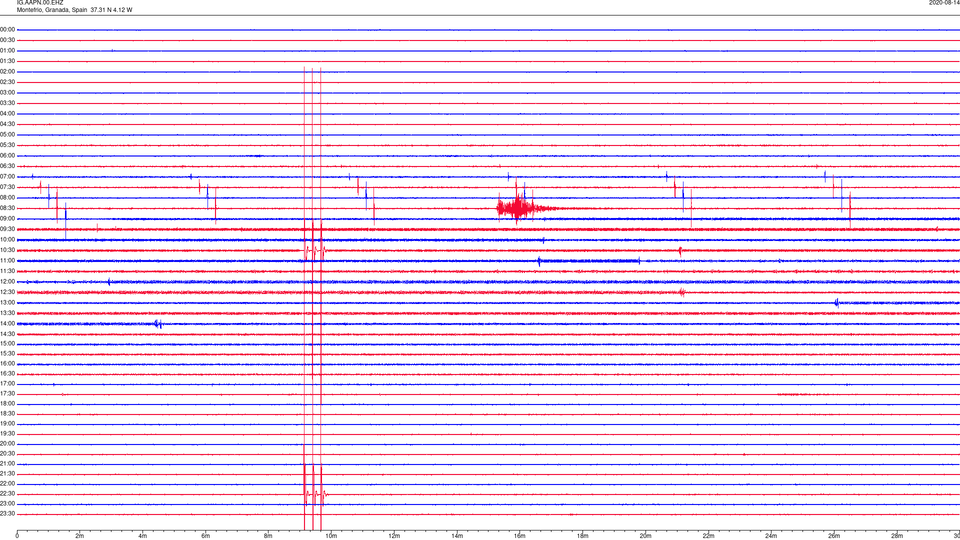Click the 21:00 row label
The height and width of the screenshot is (540, 960).
(x=8, y=463)
